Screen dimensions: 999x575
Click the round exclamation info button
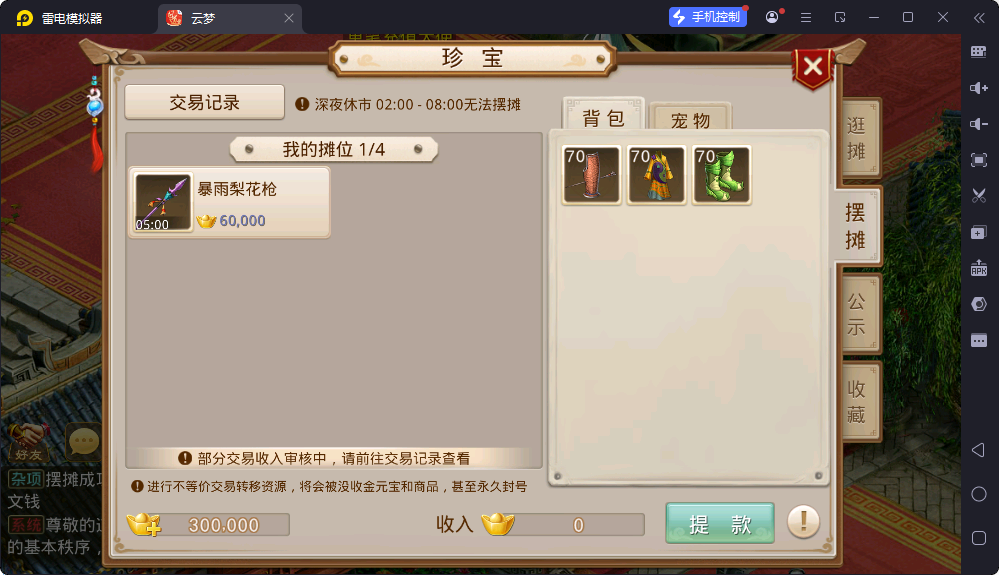tap(803, 522)
